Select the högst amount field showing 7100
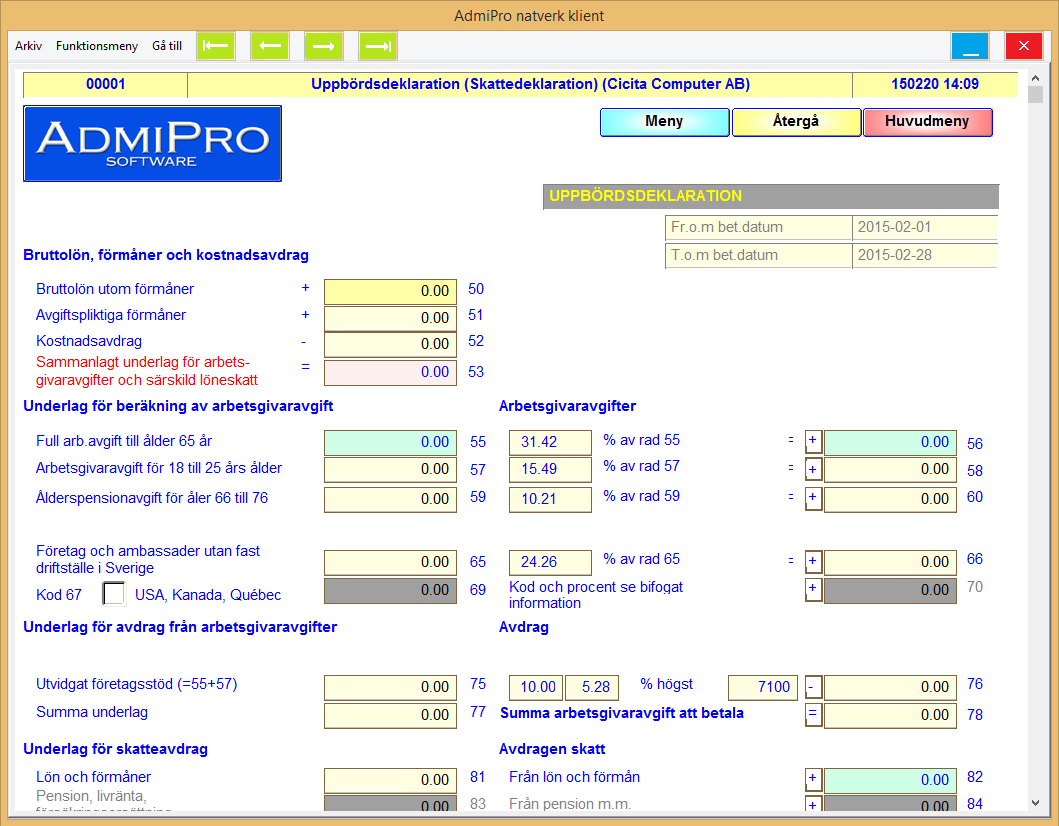 pos(762,687)
